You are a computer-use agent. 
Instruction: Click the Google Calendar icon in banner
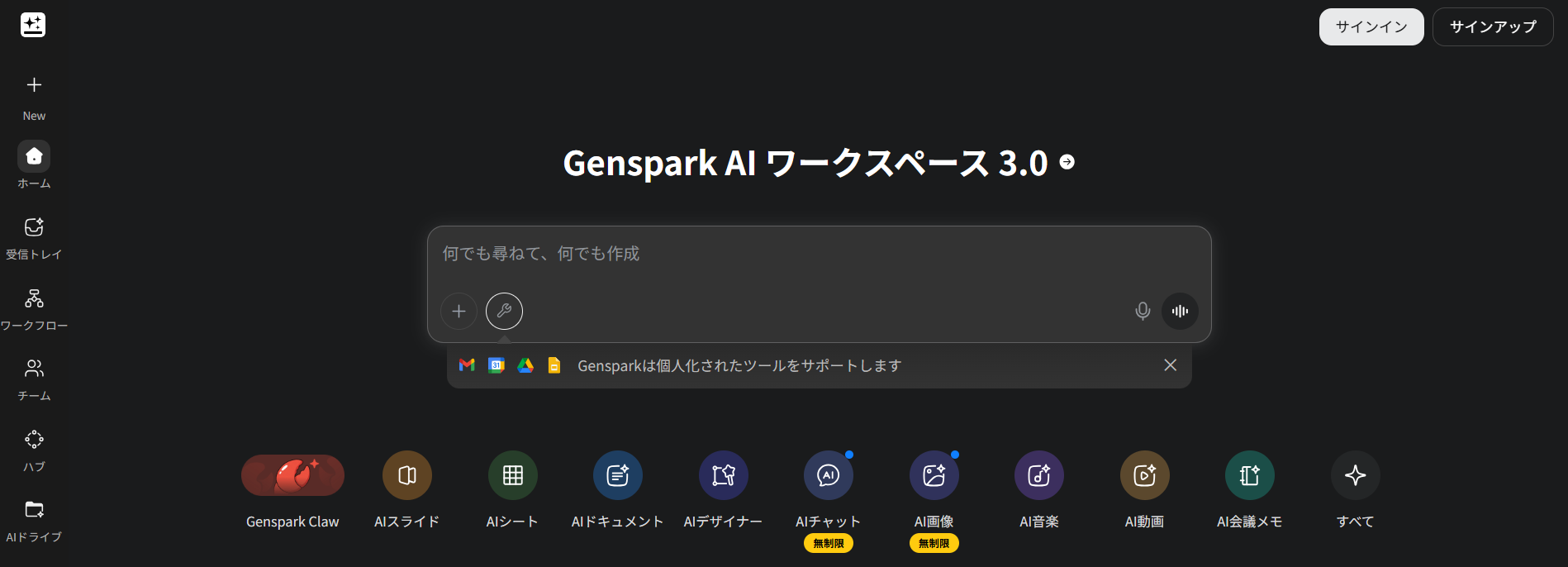coord(497,365)
